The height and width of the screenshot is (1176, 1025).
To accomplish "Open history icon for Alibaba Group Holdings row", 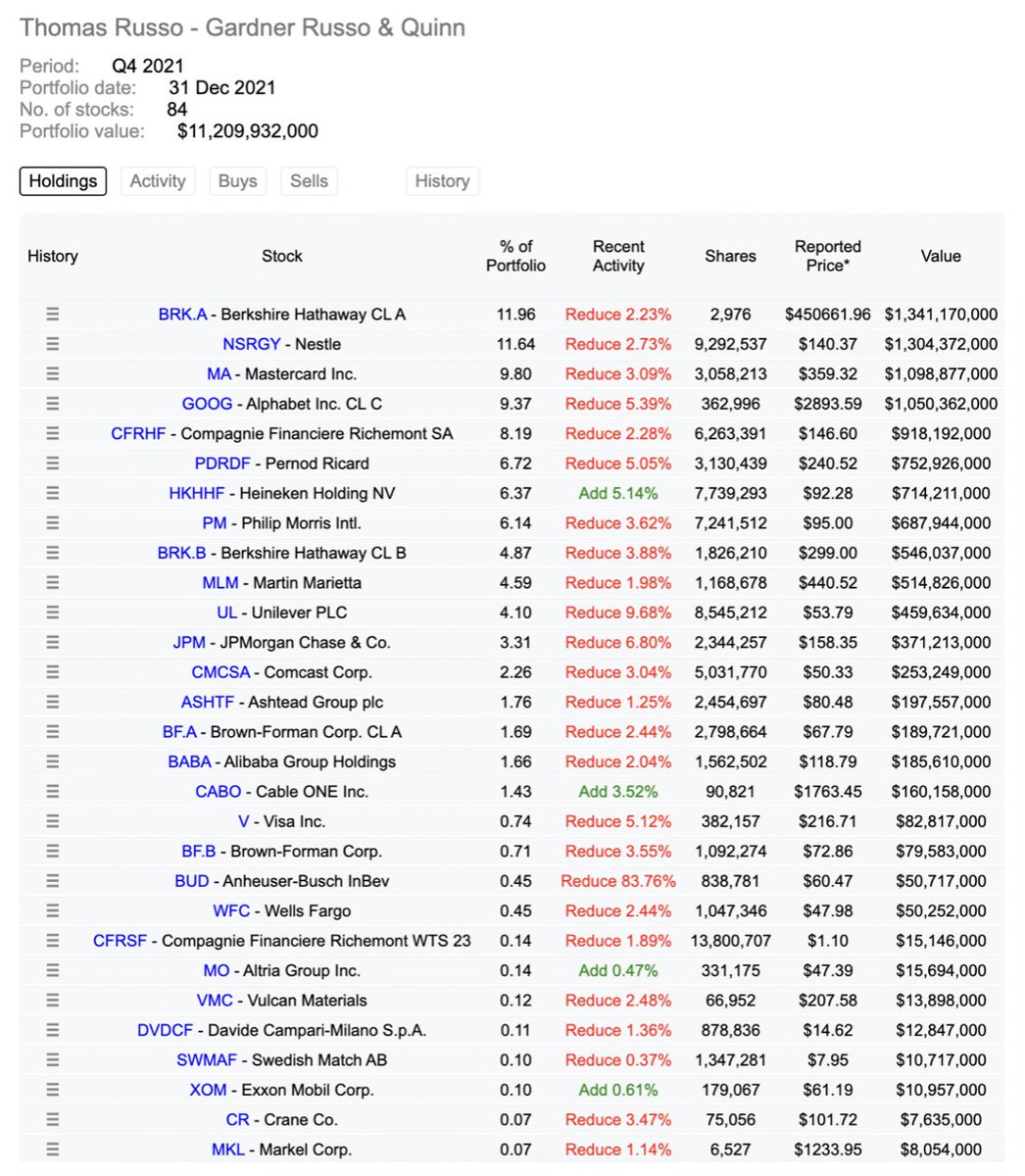I will click(53, 761).
